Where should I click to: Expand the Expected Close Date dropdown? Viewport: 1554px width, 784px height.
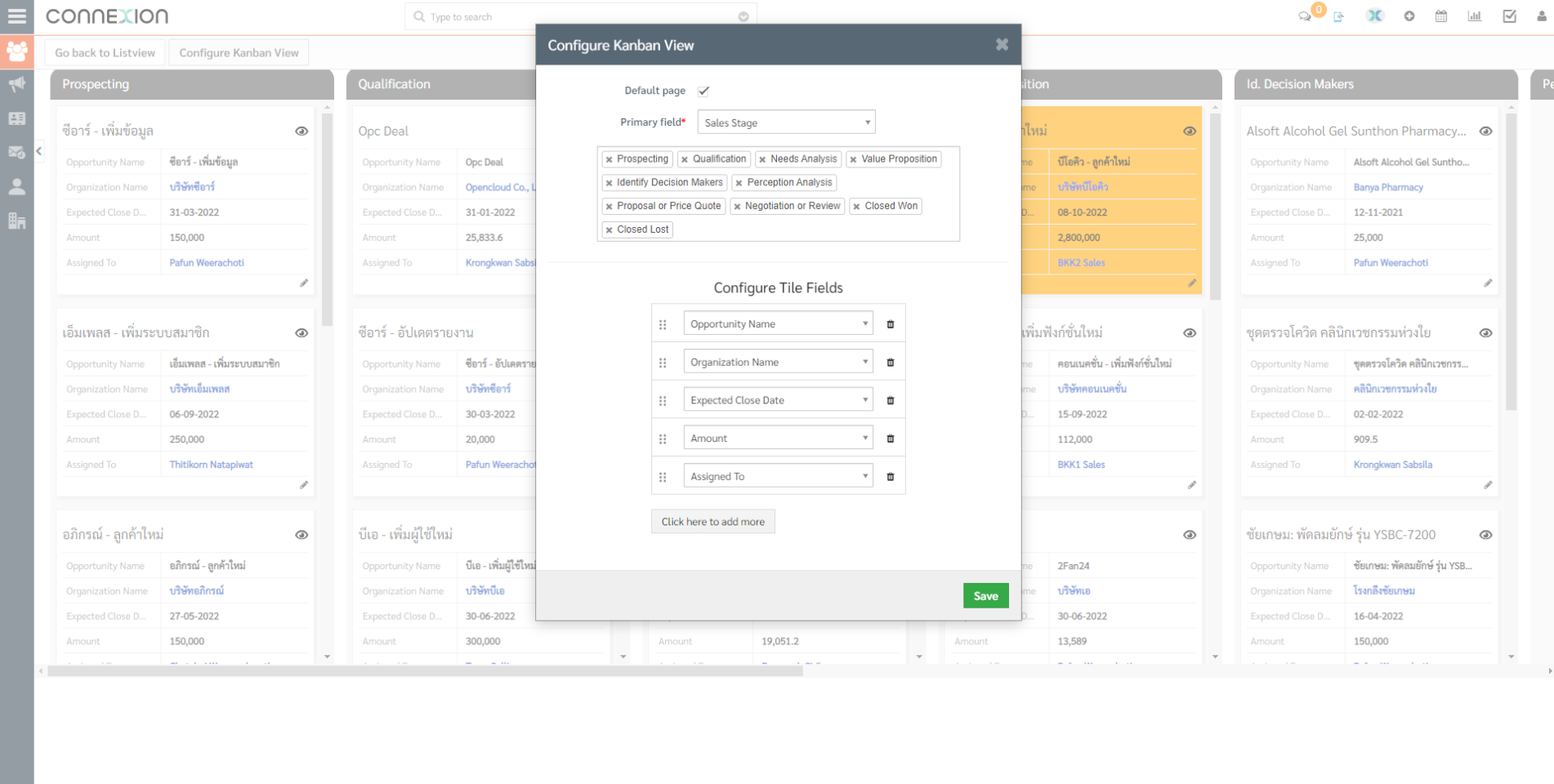click(x=778, y=400)
